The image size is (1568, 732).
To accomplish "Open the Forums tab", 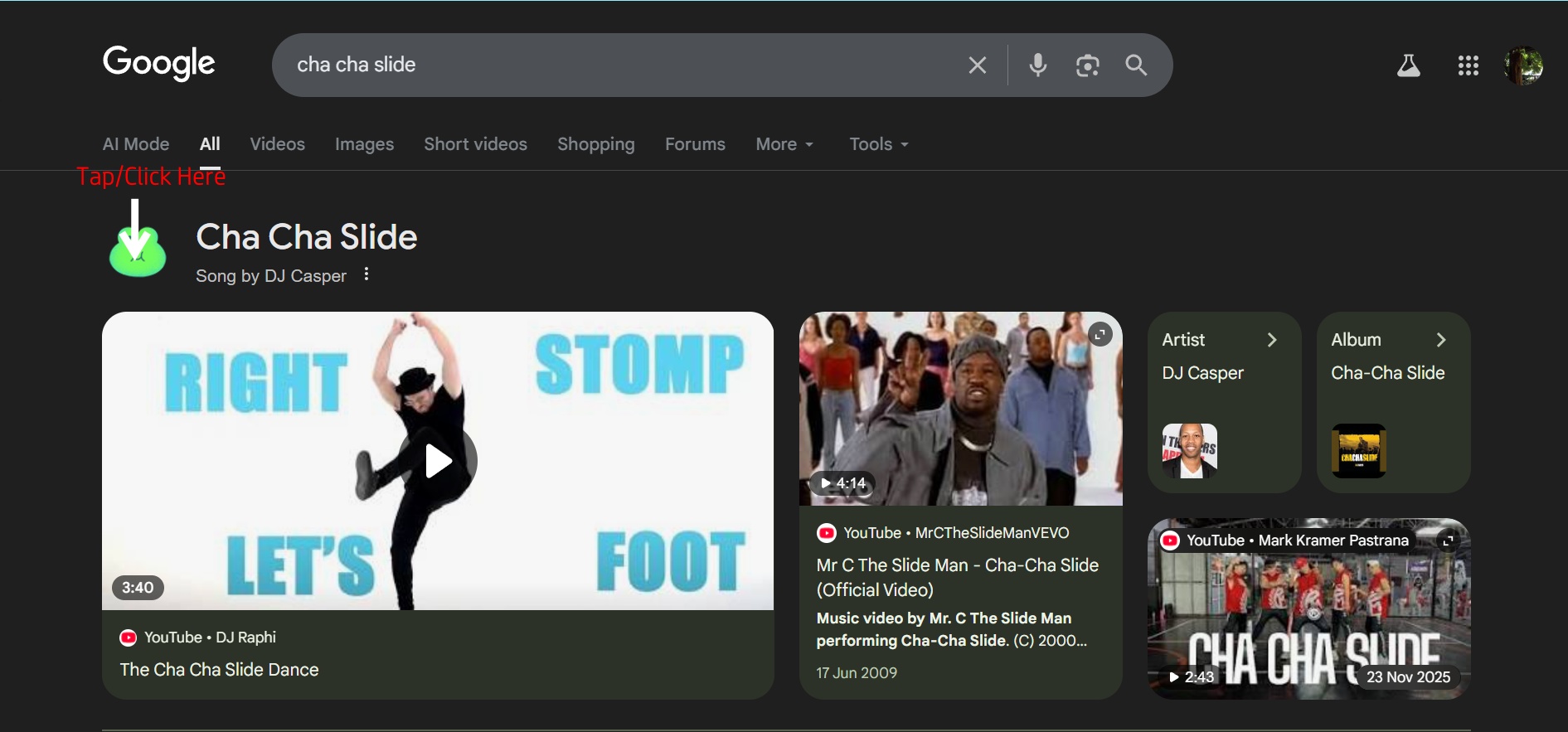I will tap(695, 144).
